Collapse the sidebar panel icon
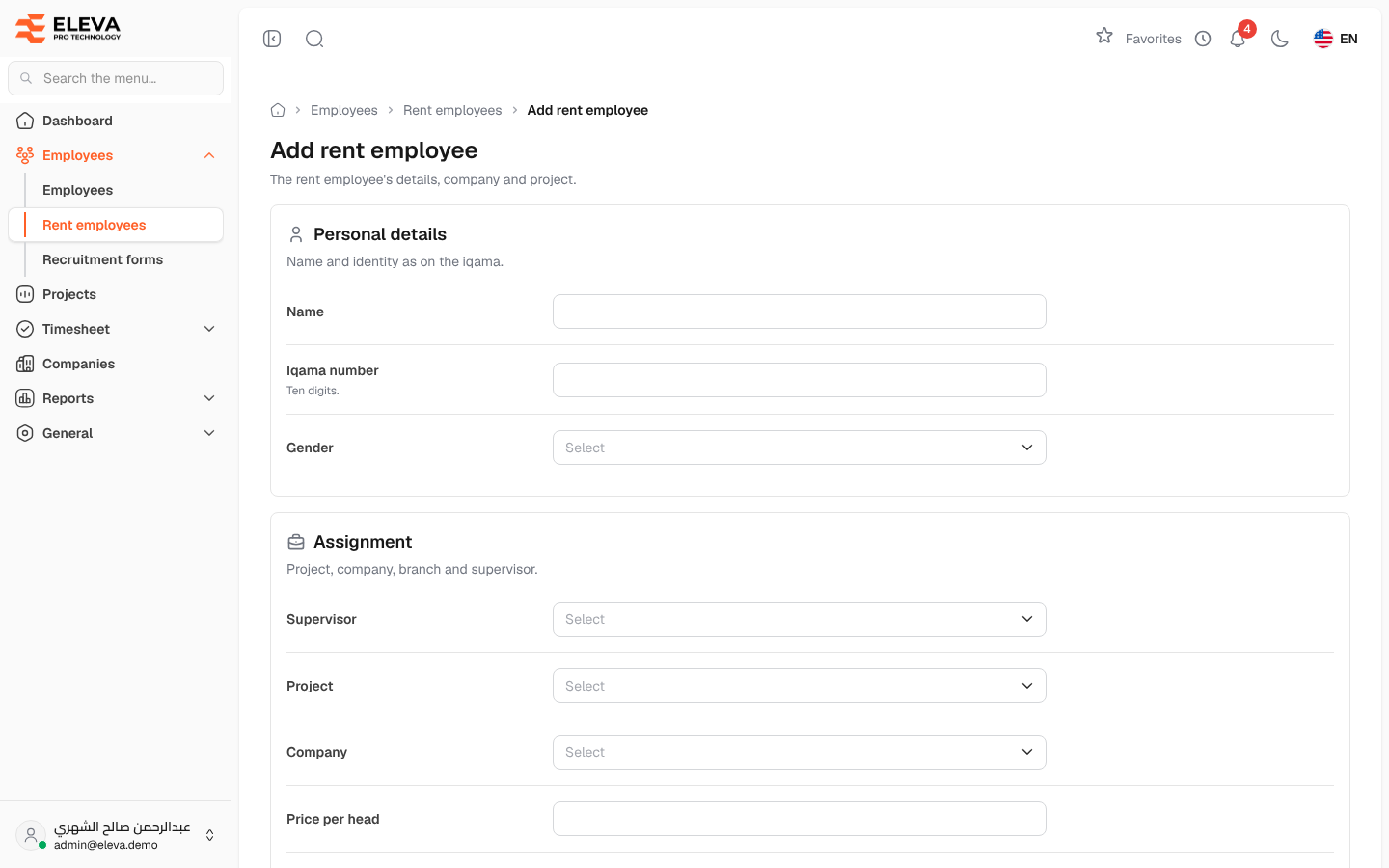The image size is (1389, 868). (272, 39)
